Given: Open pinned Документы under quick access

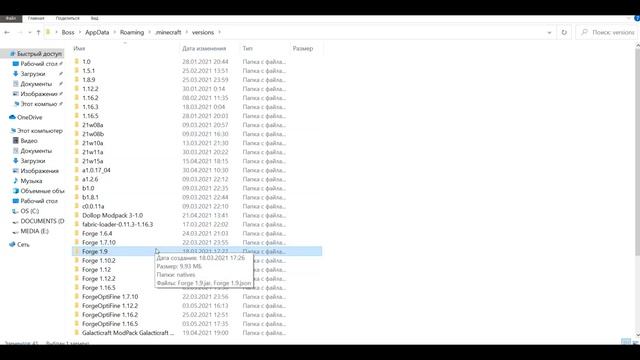Looking at the screenshot, I should coord(36,84).
